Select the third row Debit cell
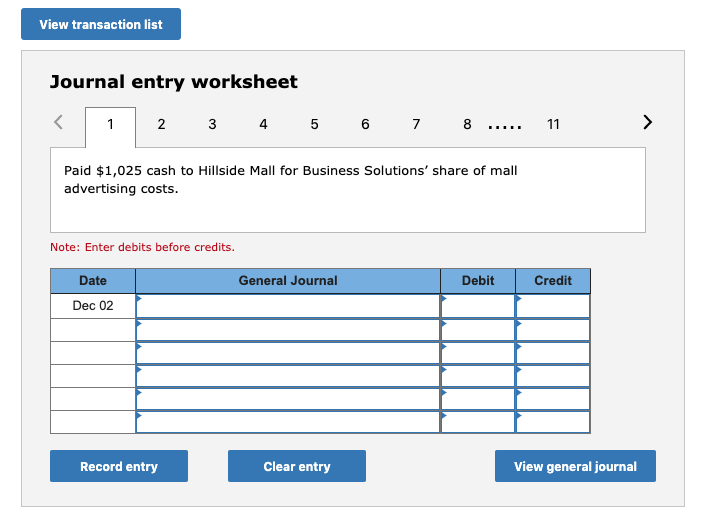The height and width of the screenshot is (522, 708). [x=478, y=353]
